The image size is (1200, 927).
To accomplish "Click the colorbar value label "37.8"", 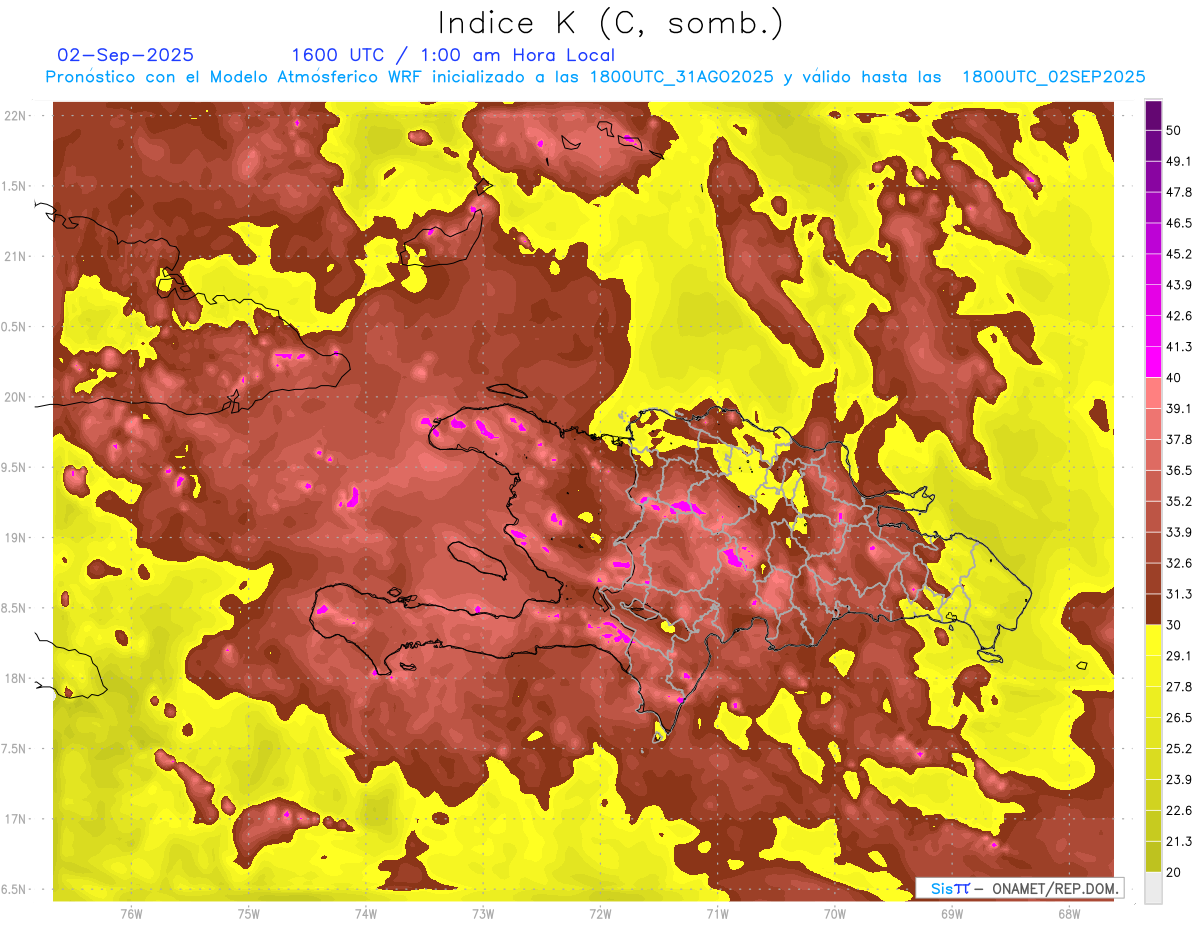I will [x=1179, y=439].
